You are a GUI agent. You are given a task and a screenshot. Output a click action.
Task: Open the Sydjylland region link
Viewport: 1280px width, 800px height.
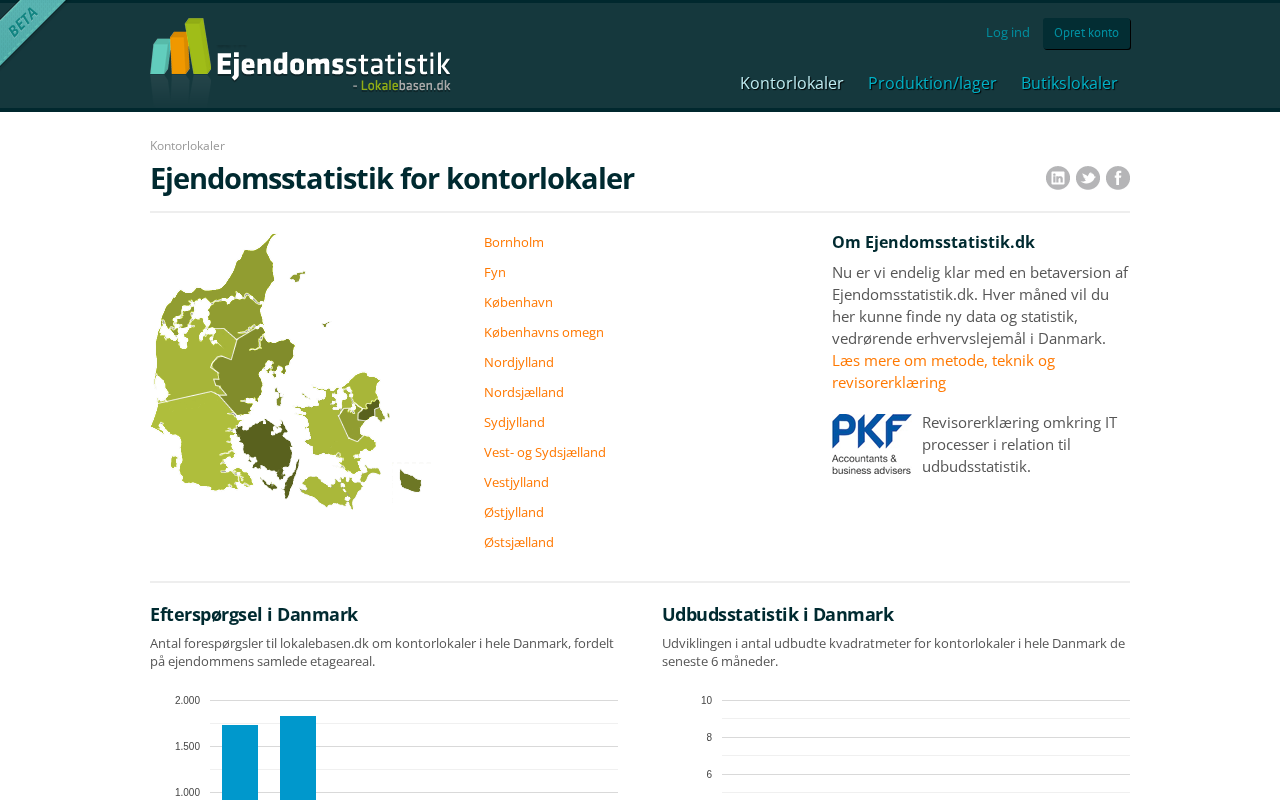point(514,422)
